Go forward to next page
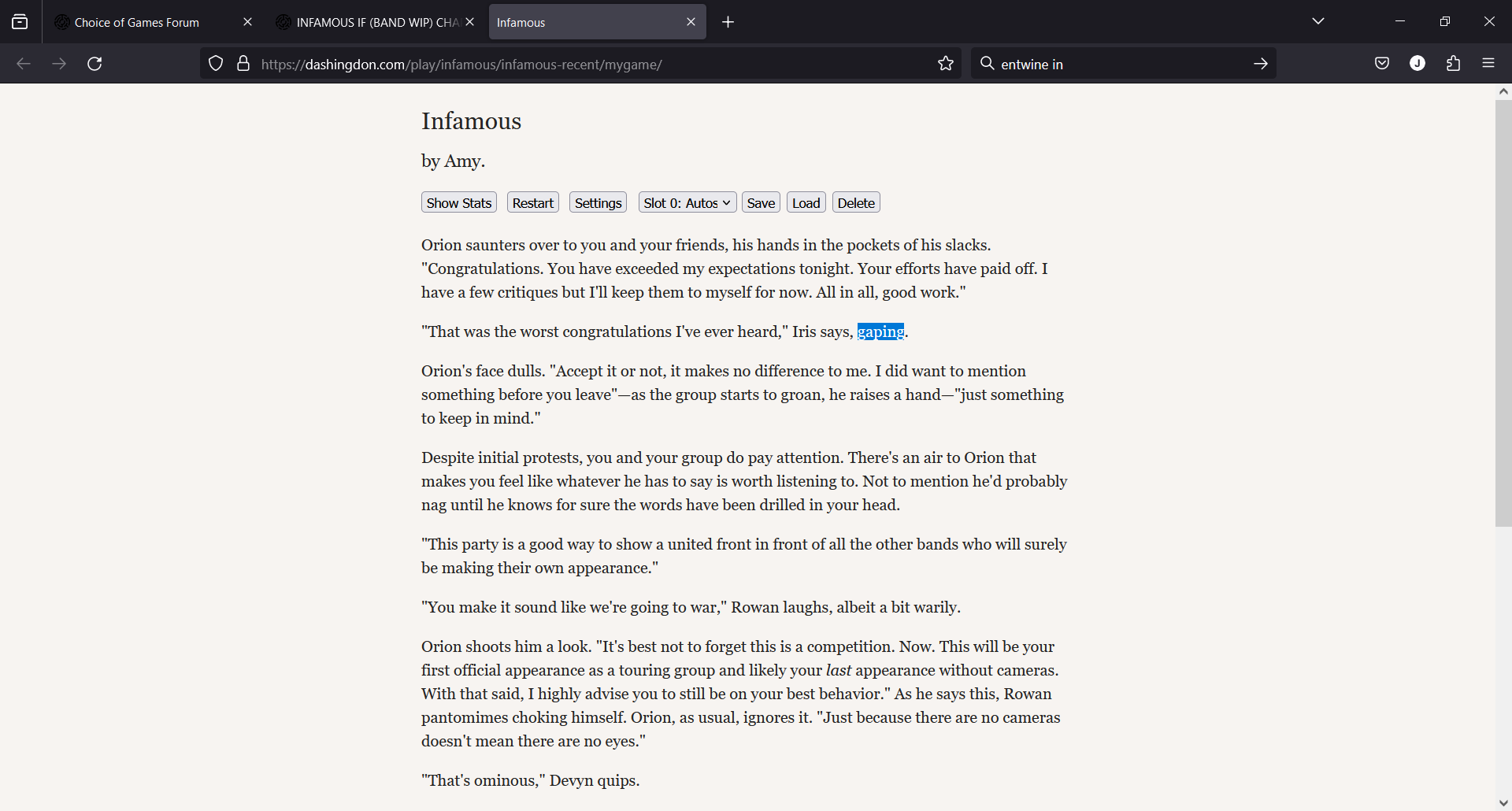The image size is (1512, 811). pos(59,64)
